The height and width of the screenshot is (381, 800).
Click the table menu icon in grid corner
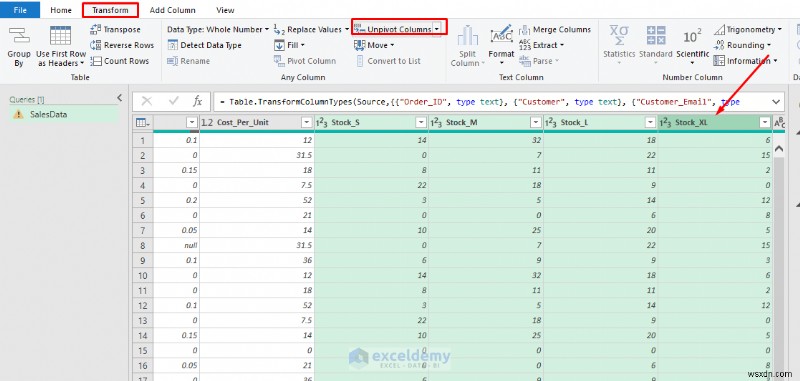point(142,122)
